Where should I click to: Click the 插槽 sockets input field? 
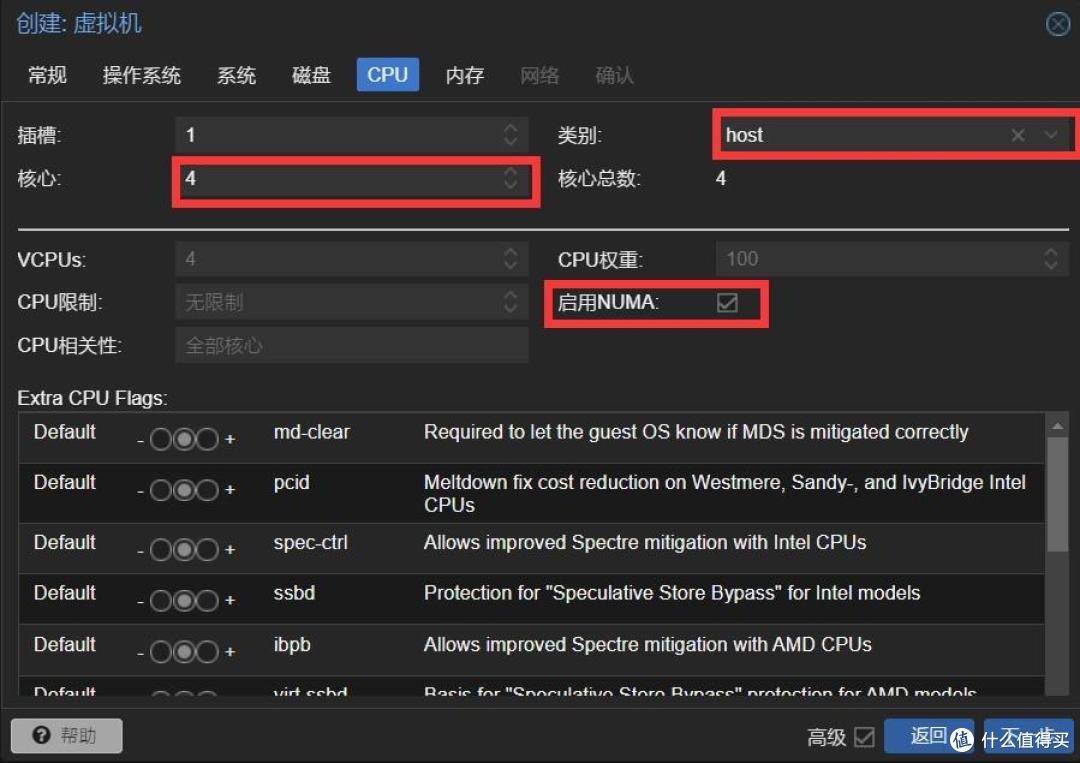pyautogui.click(x=352, y=134)
